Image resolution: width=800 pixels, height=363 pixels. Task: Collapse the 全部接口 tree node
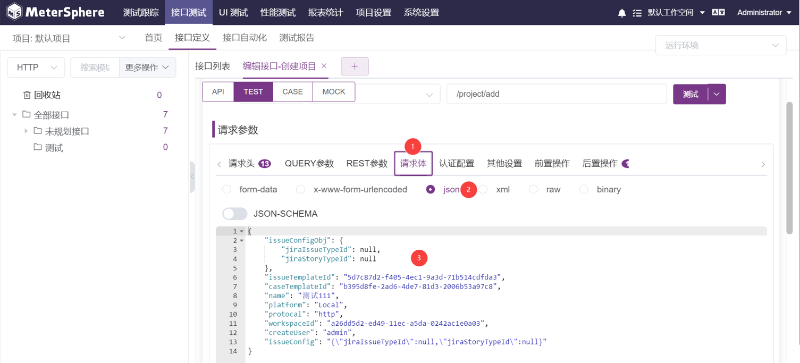(14, 114)
